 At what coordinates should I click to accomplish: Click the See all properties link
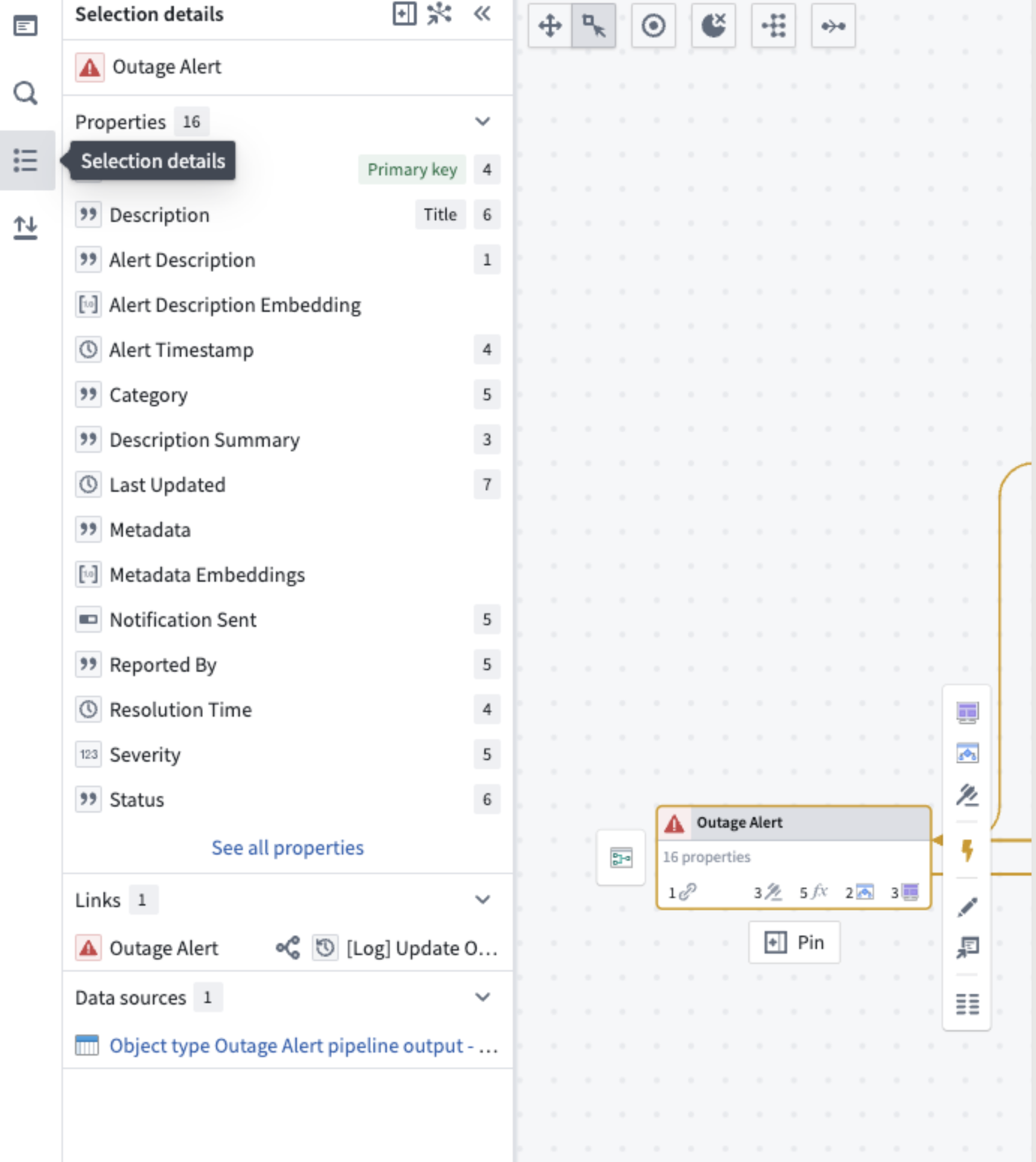288,848
